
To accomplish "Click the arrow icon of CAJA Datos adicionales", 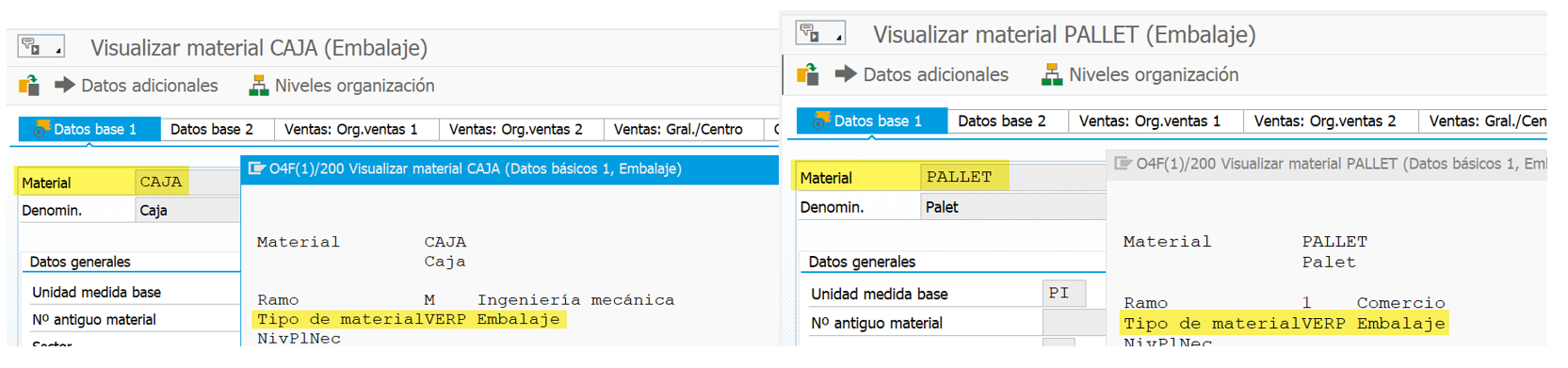I will (64, 85).
